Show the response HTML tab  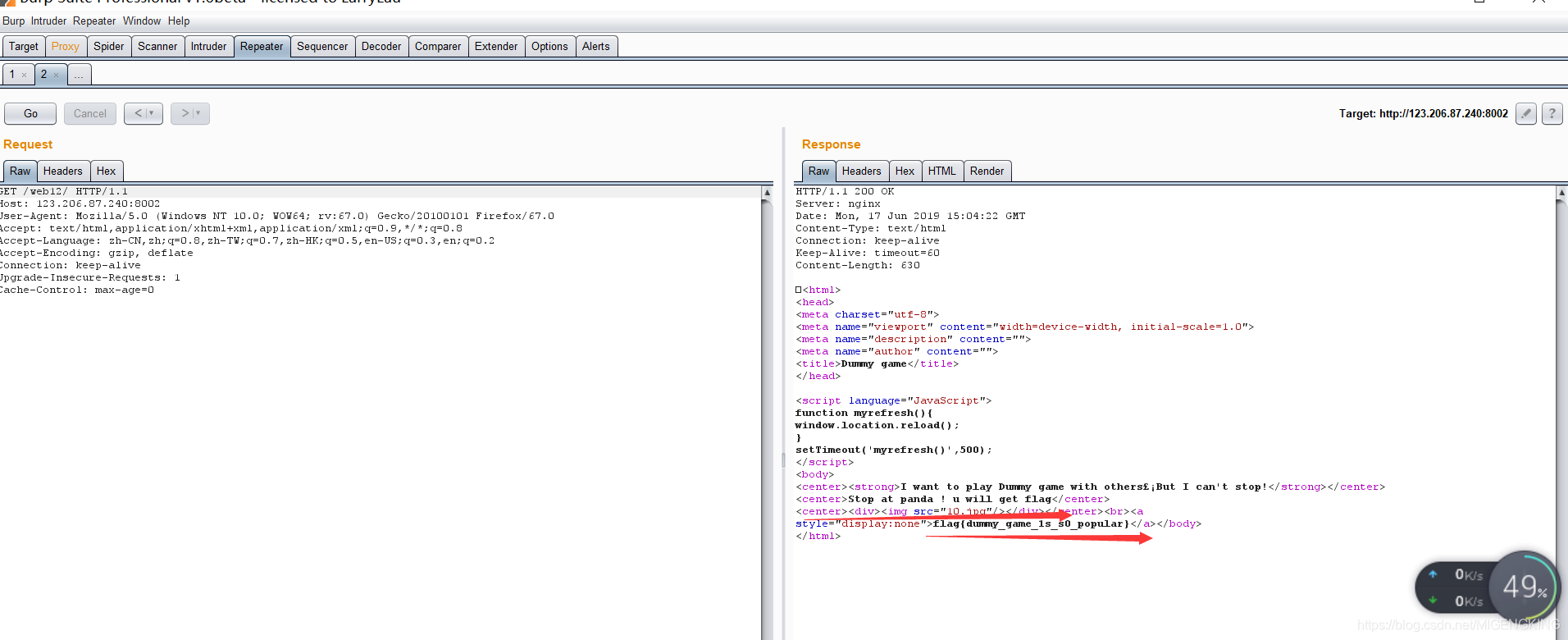tap(942, 171)
